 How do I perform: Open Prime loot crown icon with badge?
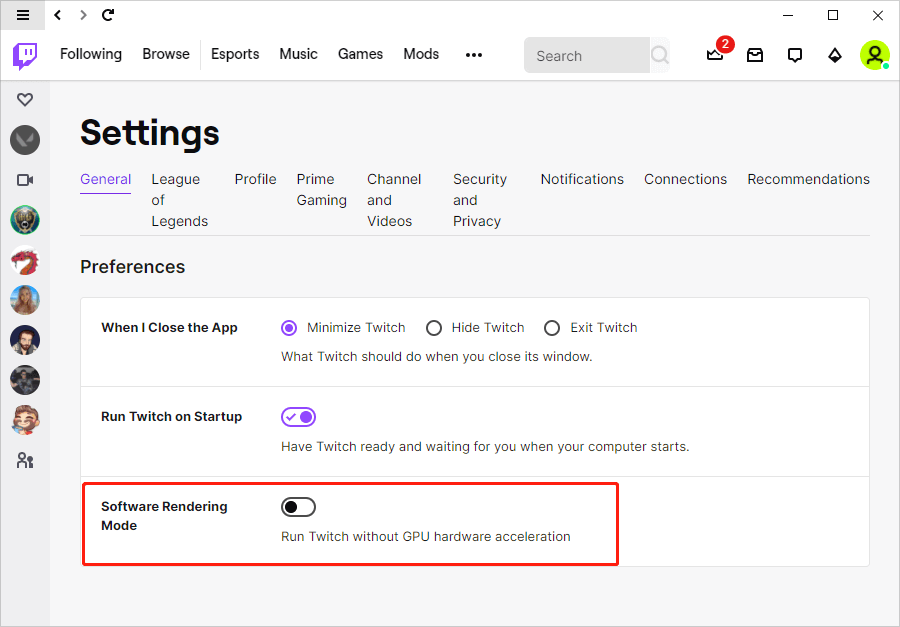point(715,55)
